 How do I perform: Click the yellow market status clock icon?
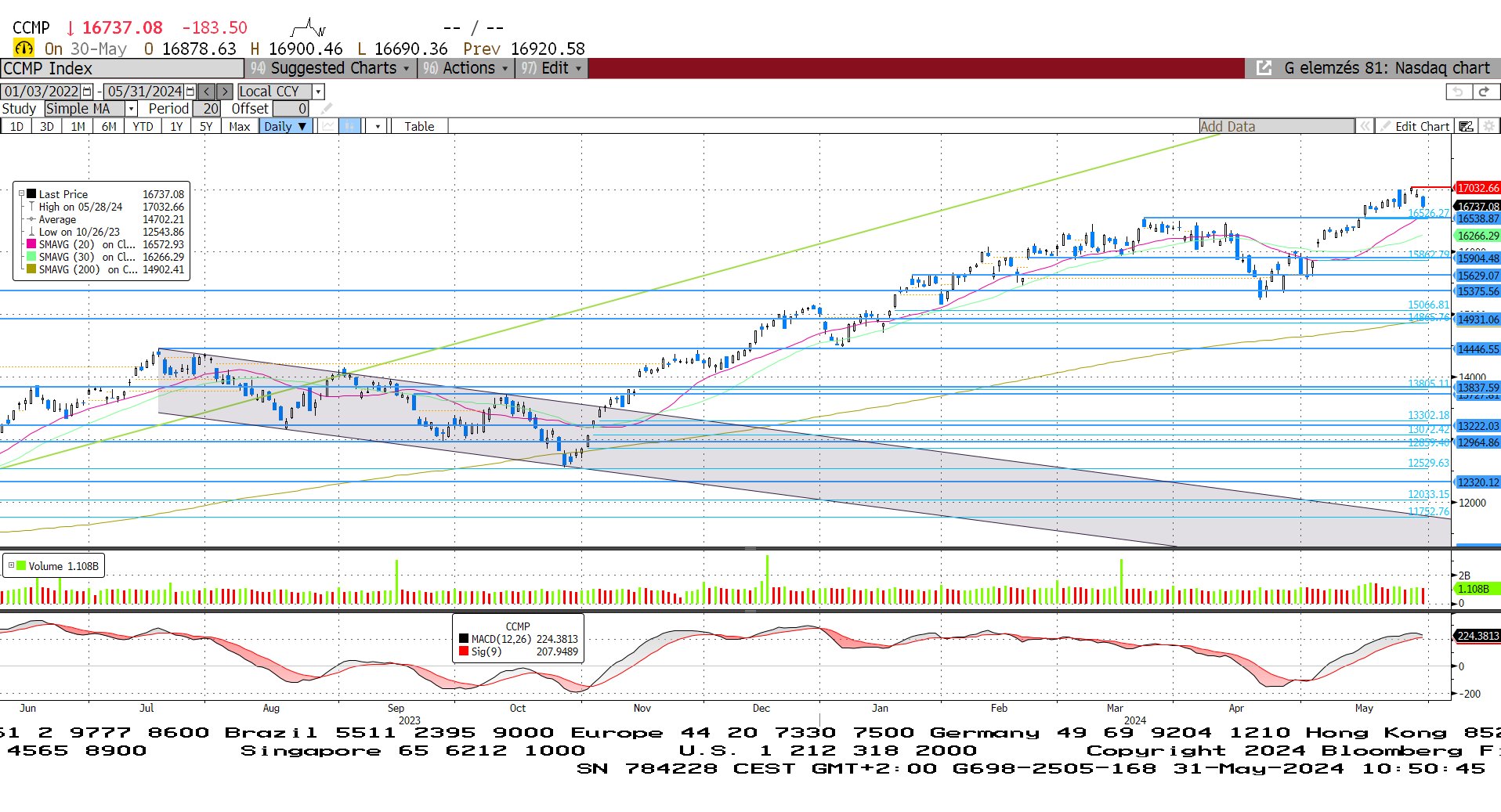click(24, 49)
